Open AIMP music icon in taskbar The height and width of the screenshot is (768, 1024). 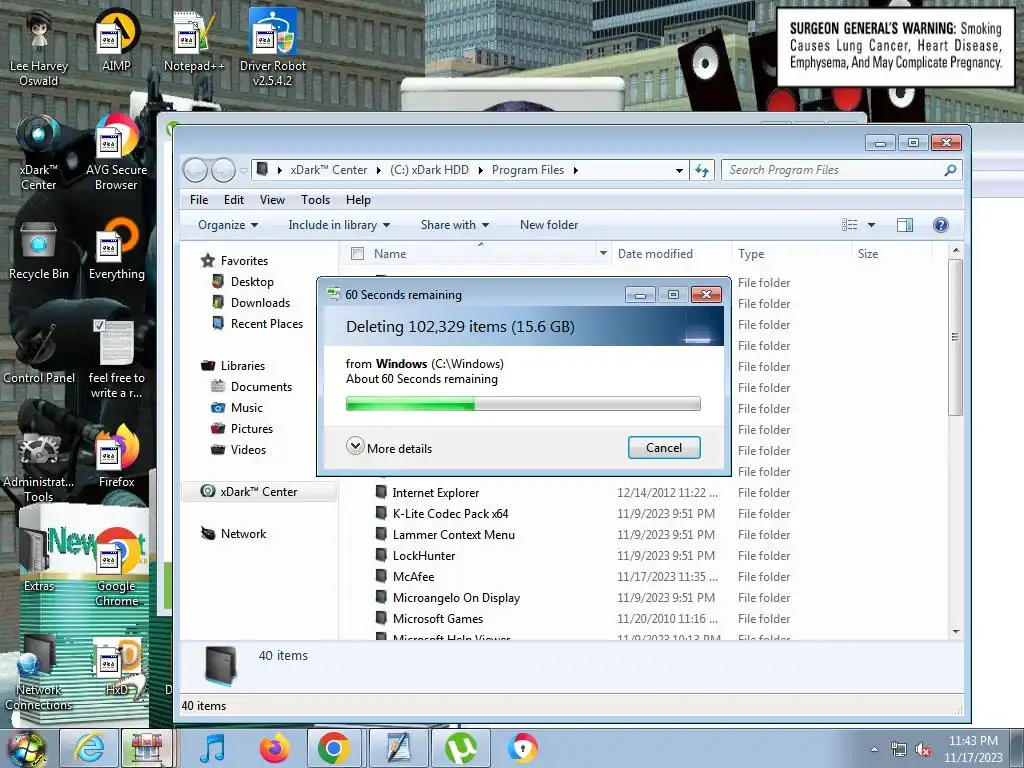pos(212,748)
